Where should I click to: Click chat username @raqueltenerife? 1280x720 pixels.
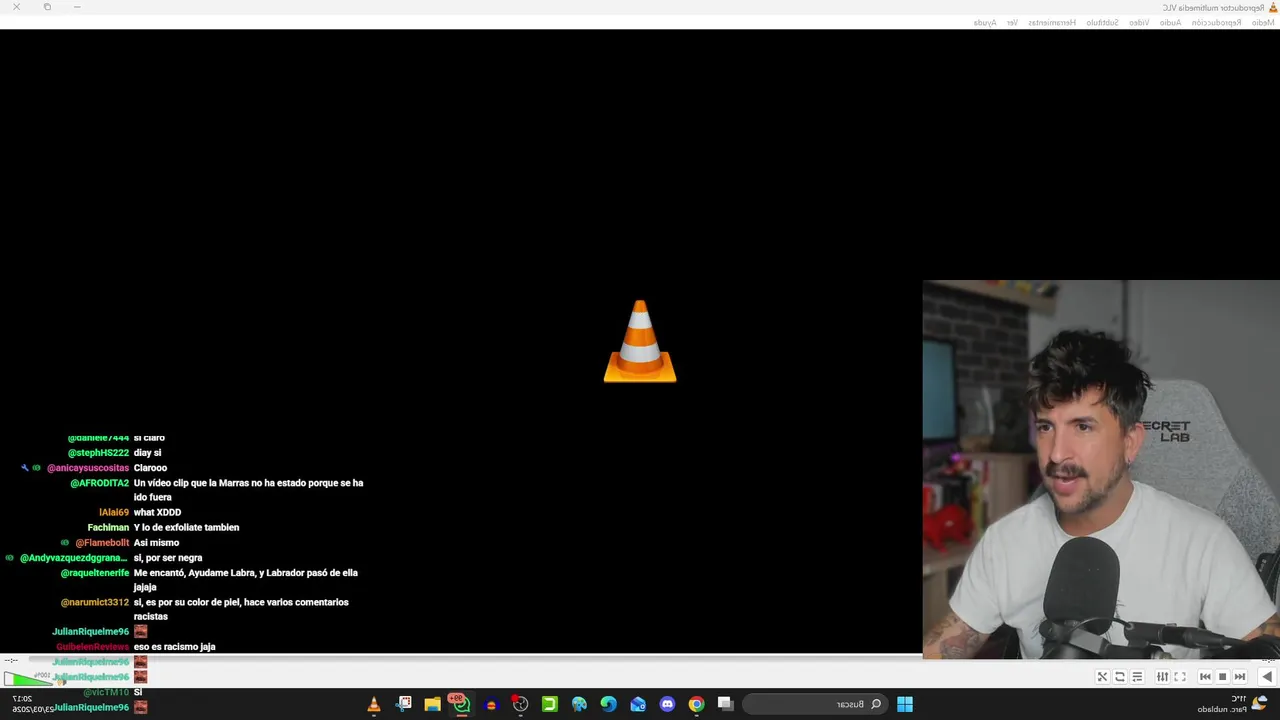[95, 573]
